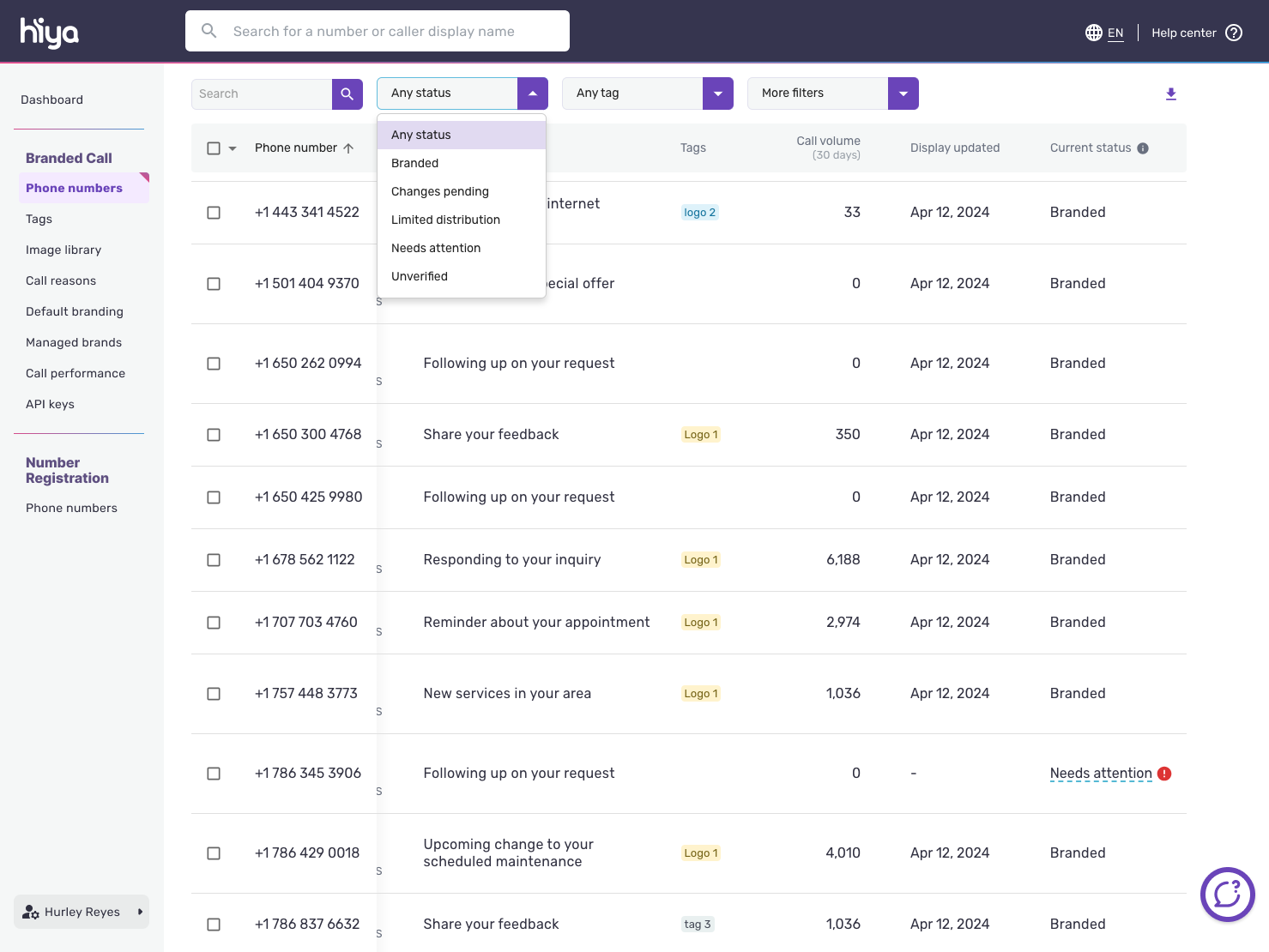Download the phone numbers list
1269x952 pixels.
pyautogui.click(x=1170, y=93)
